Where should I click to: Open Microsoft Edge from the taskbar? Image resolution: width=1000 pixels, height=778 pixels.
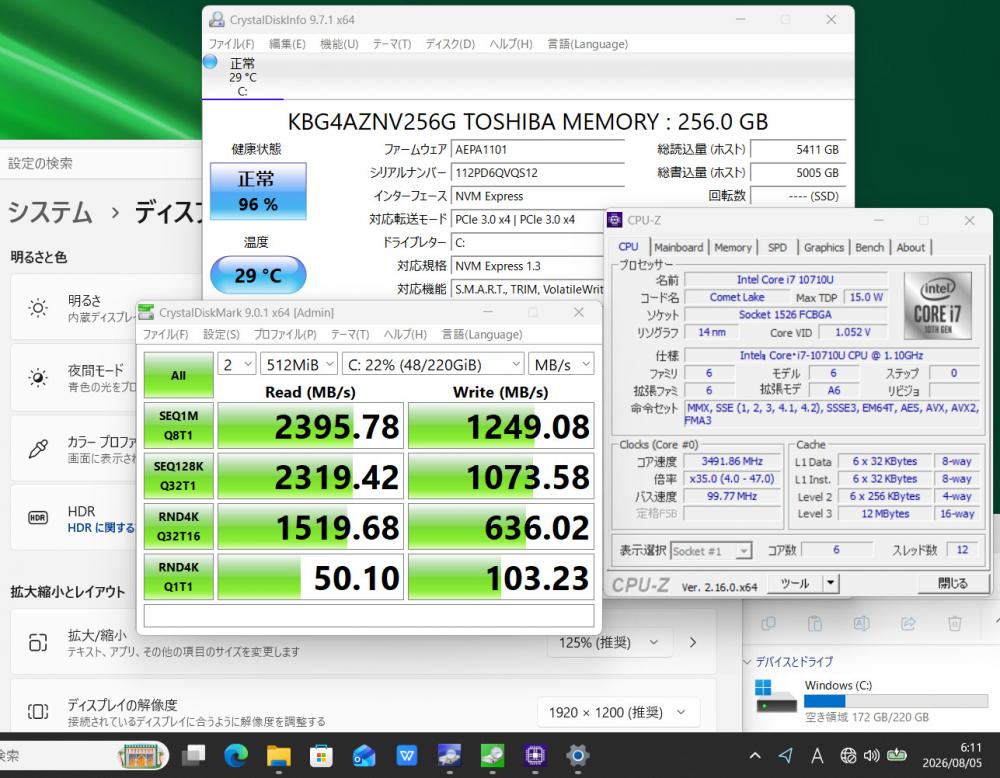tap(236, 756)
